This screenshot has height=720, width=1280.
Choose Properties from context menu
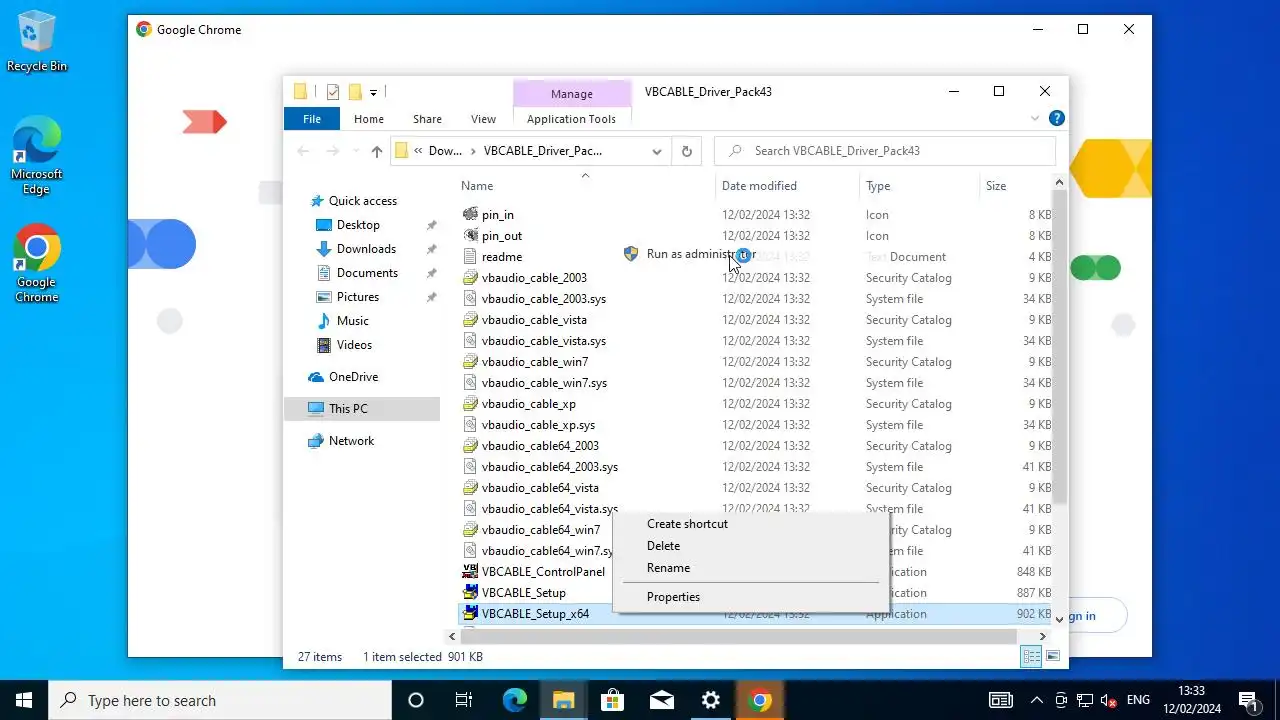[x=673, y=597]
